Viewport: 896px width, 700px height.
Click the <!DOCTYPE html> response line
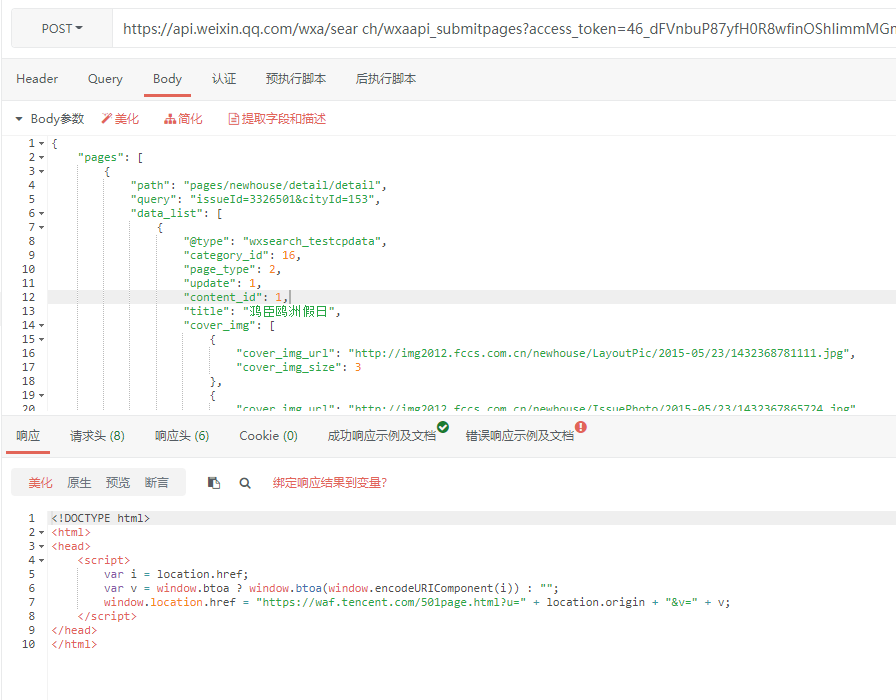tap(101, 518)
